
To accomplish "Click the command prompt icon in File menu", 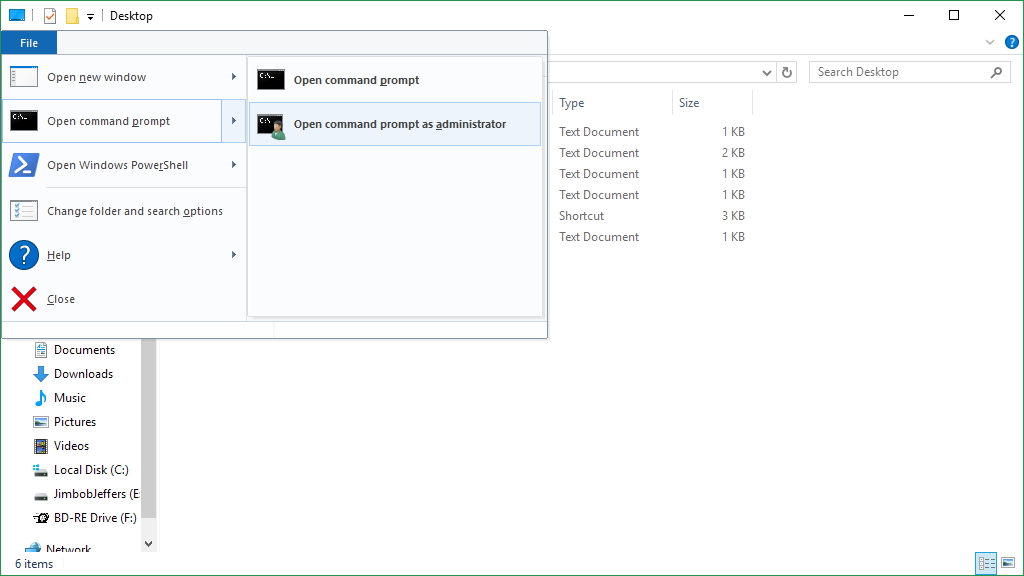I will (24, 121).
